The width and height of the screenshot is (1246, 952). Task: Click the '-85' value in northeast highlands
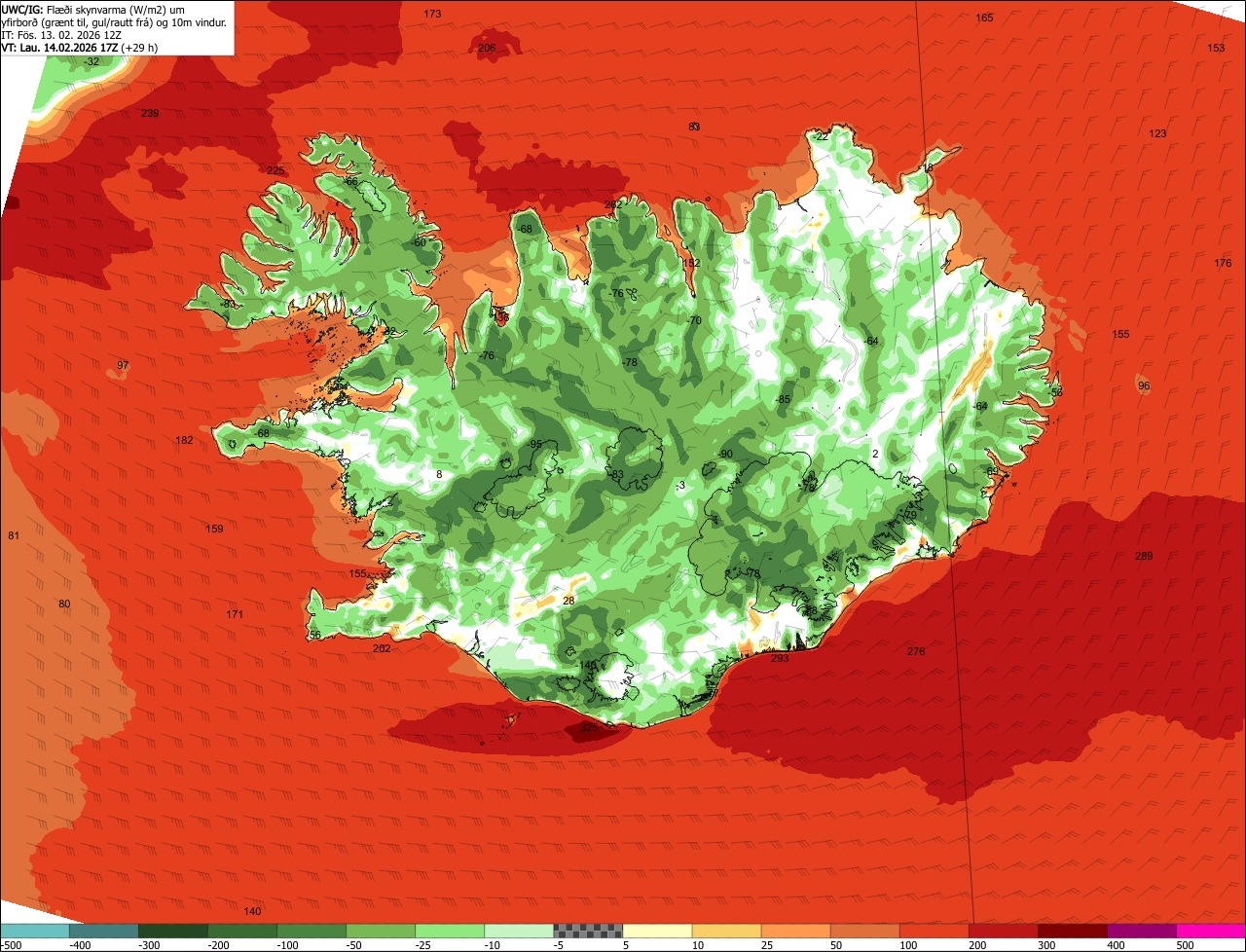pos(783,399)
